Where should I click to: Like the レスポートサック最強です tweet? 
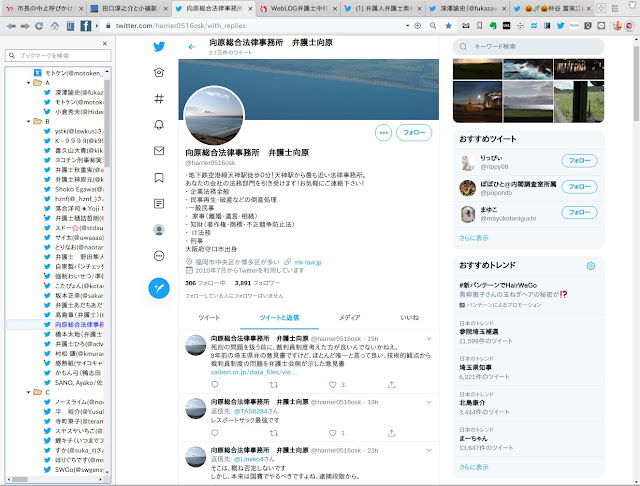pyautogui.click(x=333, y=433)
